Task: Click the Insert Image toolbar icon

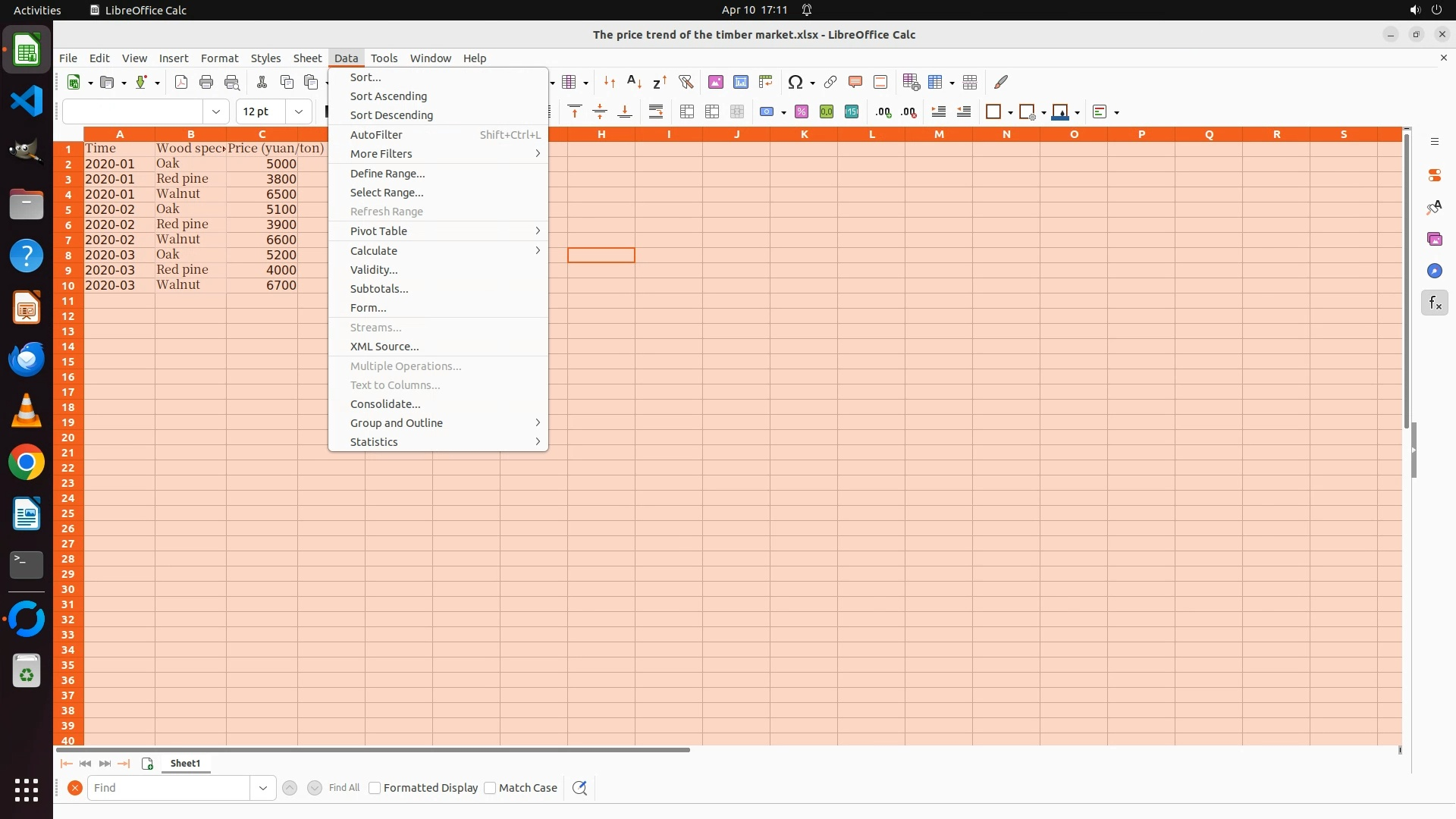Action: tap(715, 82)
